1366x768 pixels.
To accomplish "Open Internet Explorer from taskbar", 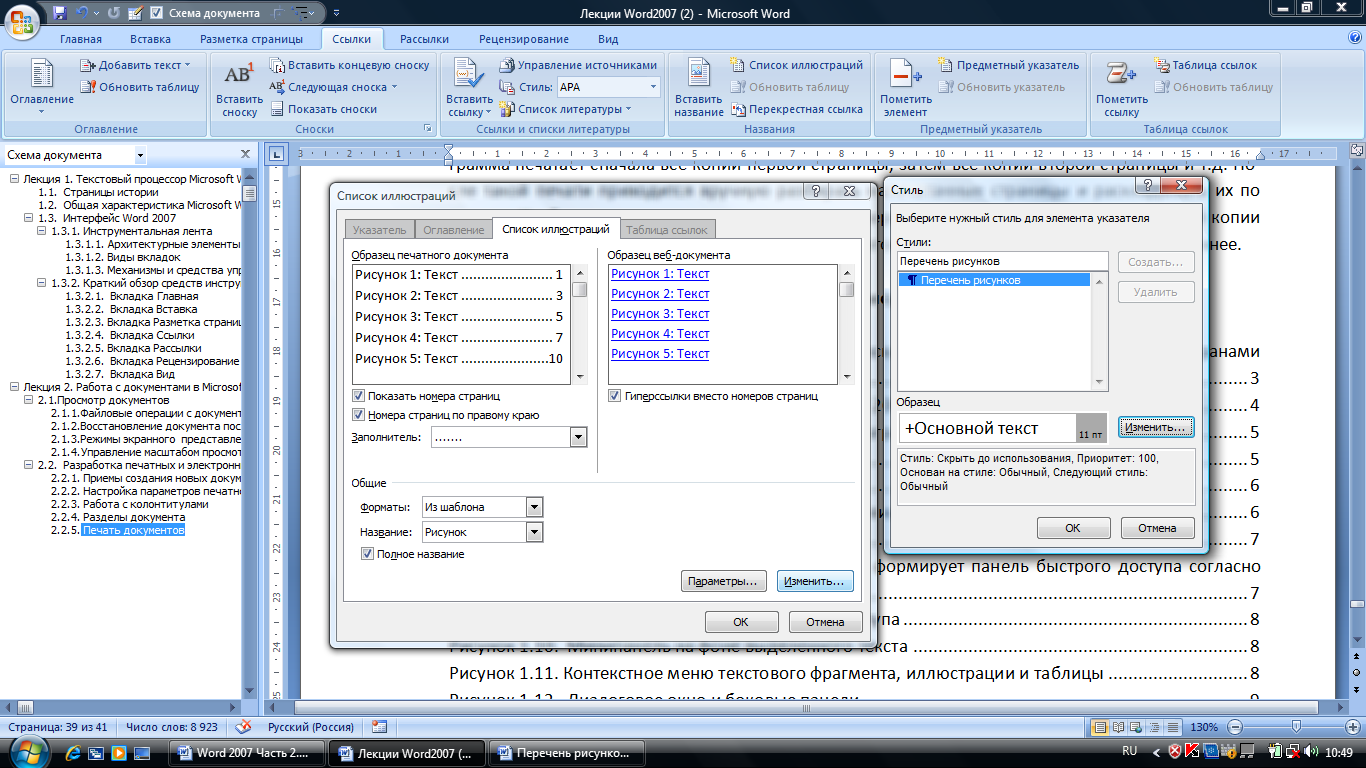I will click(73, 752).
